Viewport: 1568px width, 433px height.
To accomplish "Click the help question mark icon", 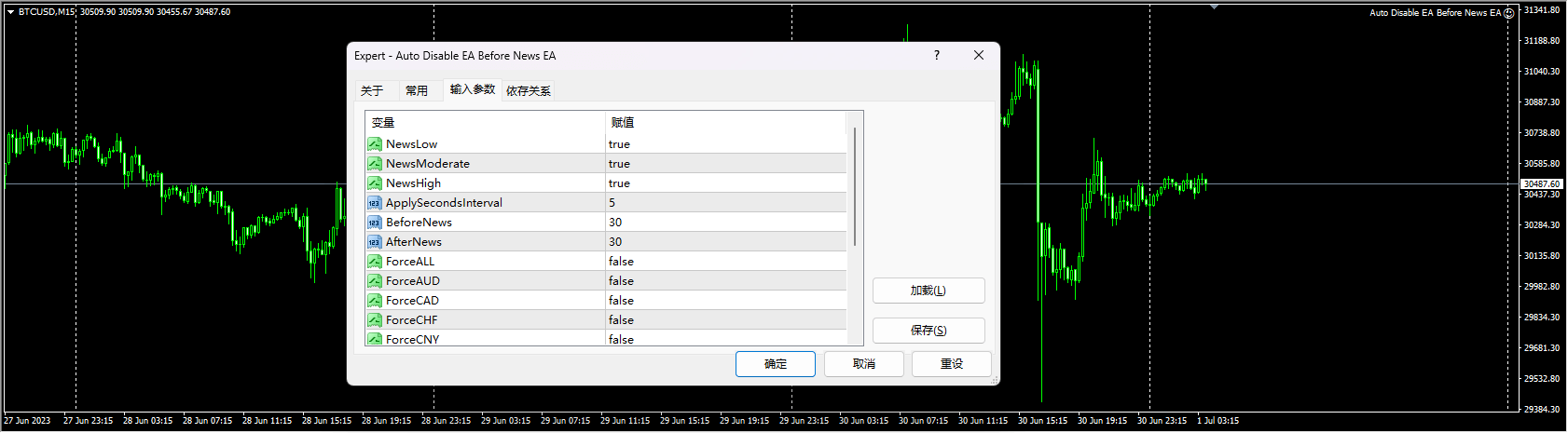I will [x=937, y=56].
